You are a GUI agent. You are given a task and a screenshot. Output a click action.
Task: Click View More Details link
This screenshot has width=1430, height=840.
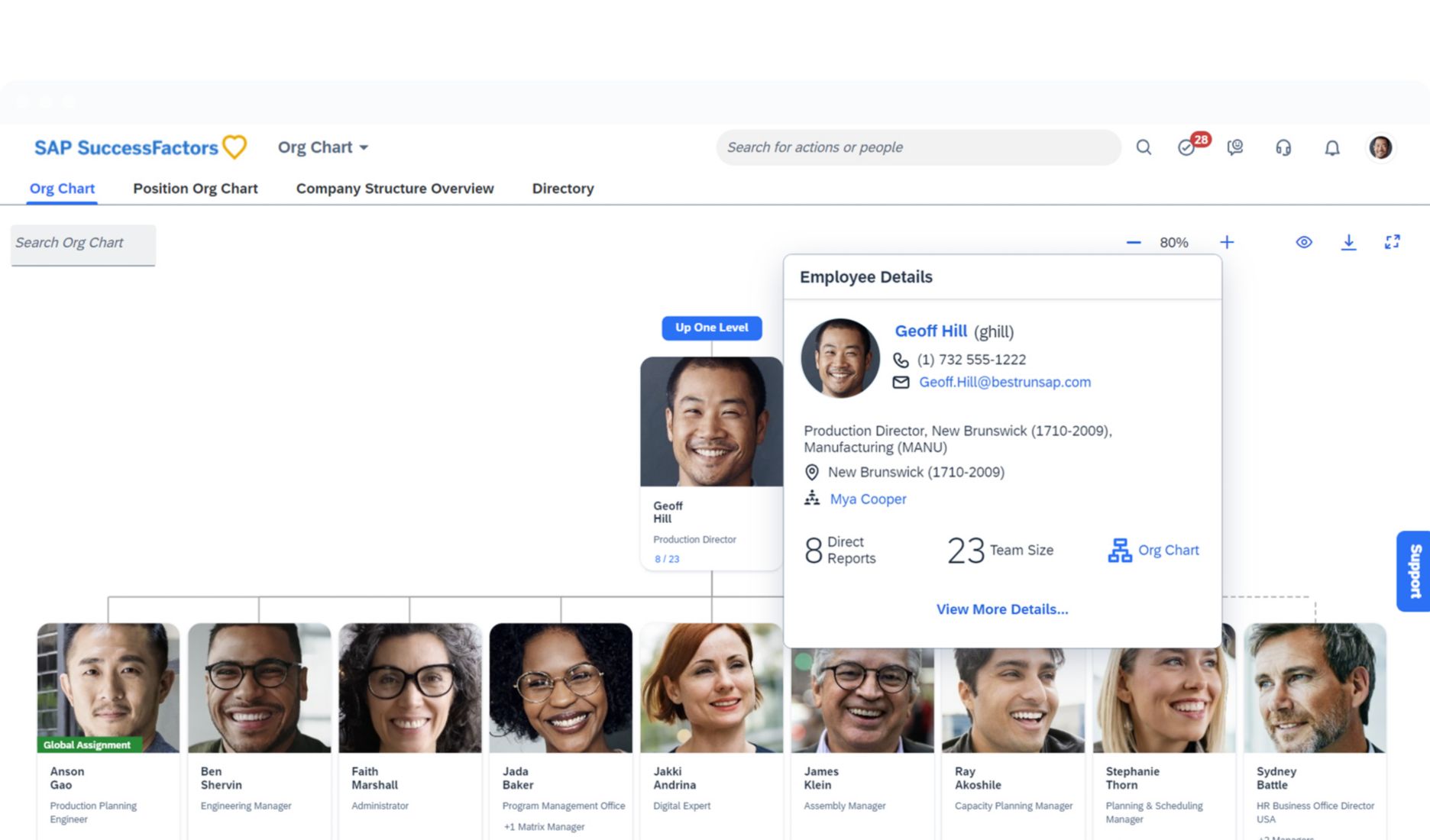coord(1001,609)
